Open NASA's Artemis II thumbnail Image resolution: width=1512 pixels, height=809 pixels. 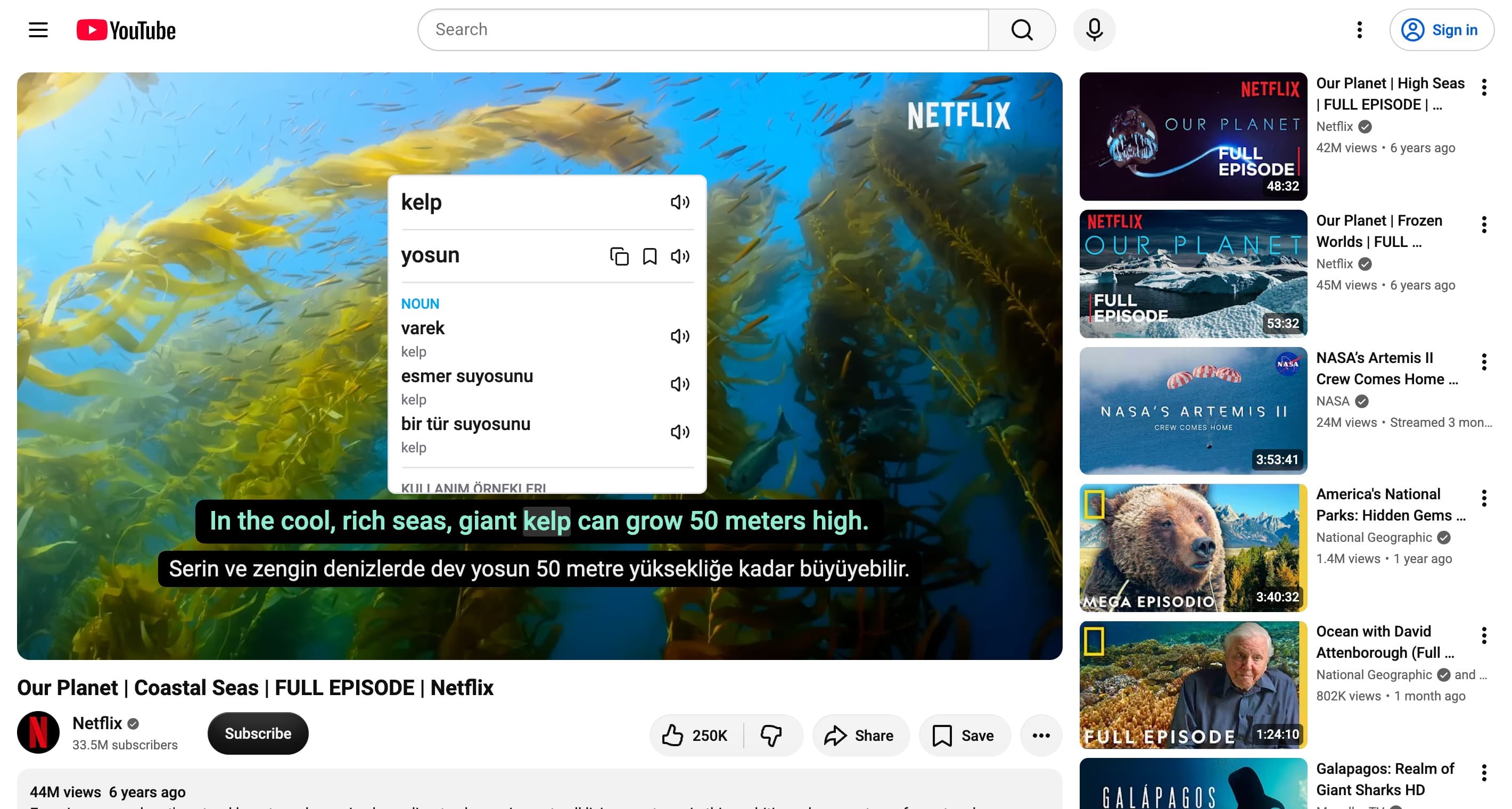[1193, 411]
